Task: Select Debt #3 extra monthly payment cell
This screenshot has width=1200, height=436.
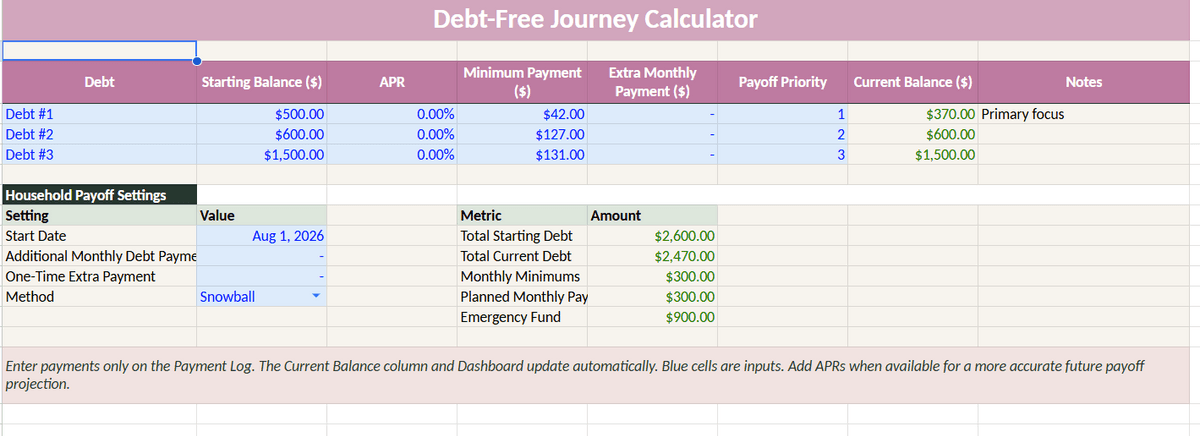Action: click(652, 155)
